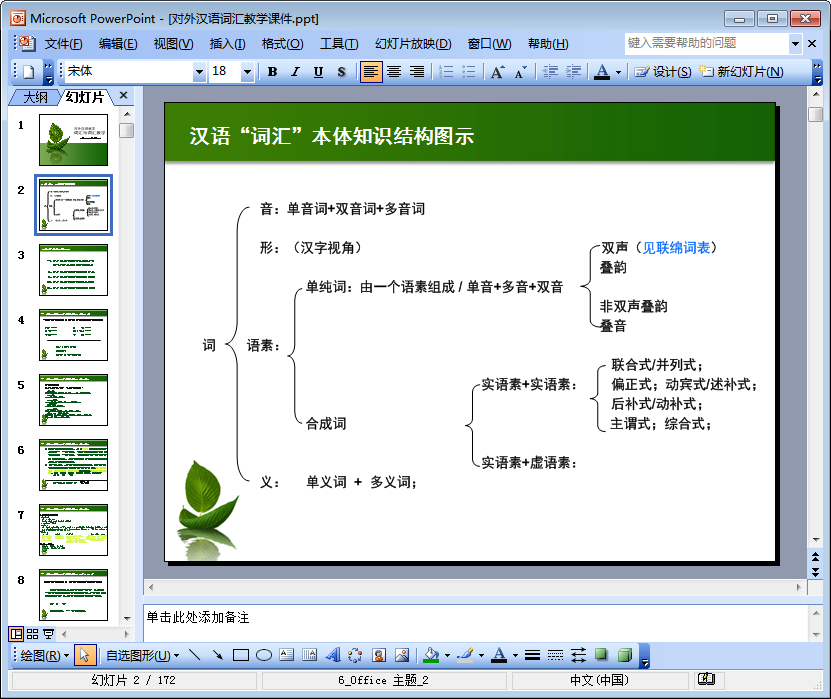831x699 pixels.
Task: Switch to the 幻灯片 slides tab
Action: tap(85, 97)
